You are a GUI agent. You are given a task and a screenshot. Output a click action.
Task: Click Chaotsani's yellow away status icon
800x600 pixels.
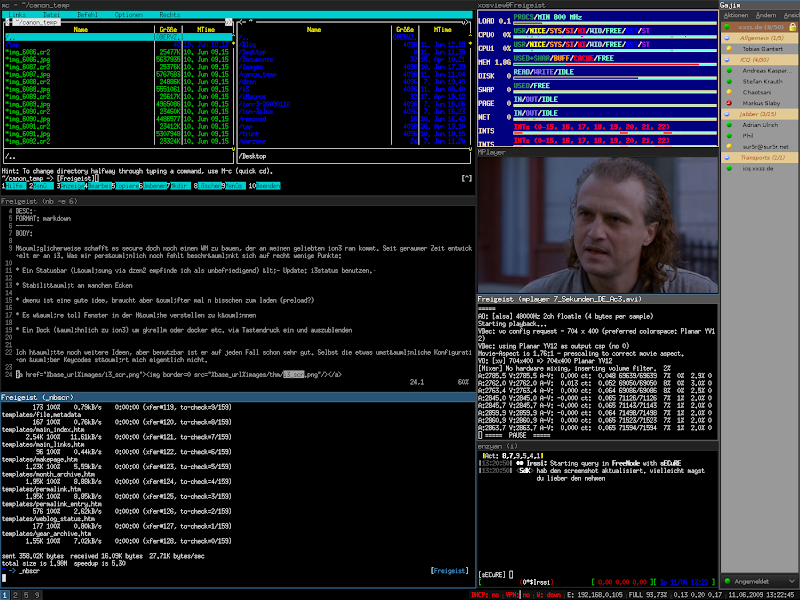[x=729, y=92]
